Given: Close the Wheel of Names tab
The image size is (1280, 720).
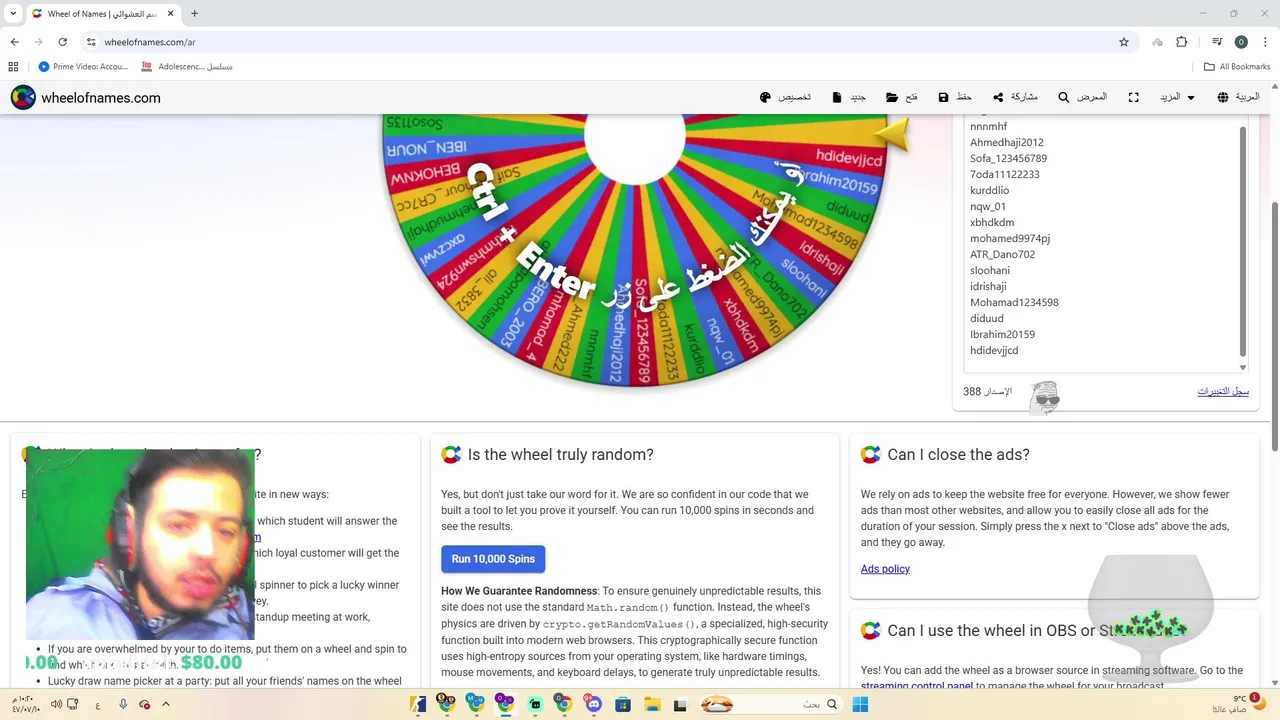Looking at the screenshot, I should tap(169, 13).
